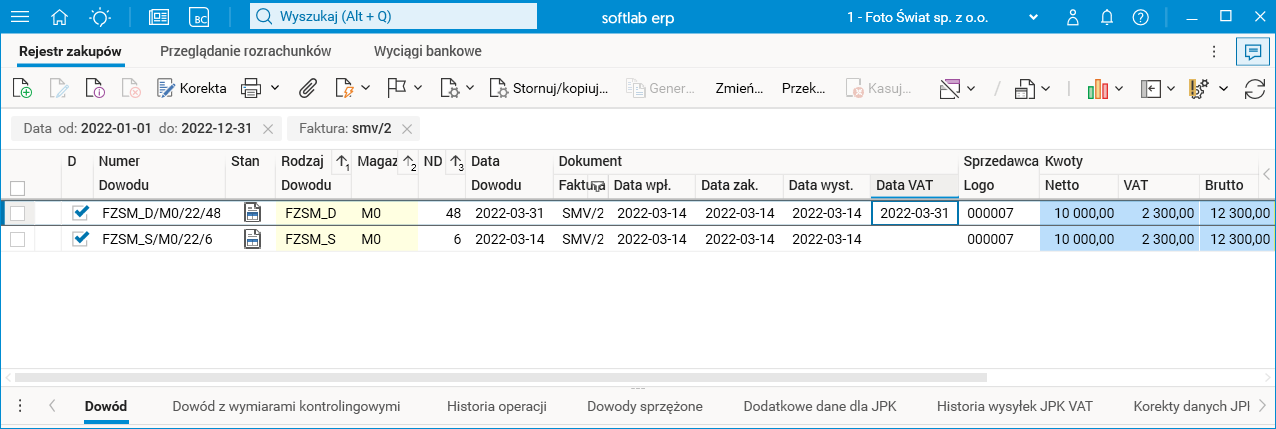
Task: Tick the selection checkbox for row FZSM_D/M0/22/48
Action: click(x=17, y=212)
